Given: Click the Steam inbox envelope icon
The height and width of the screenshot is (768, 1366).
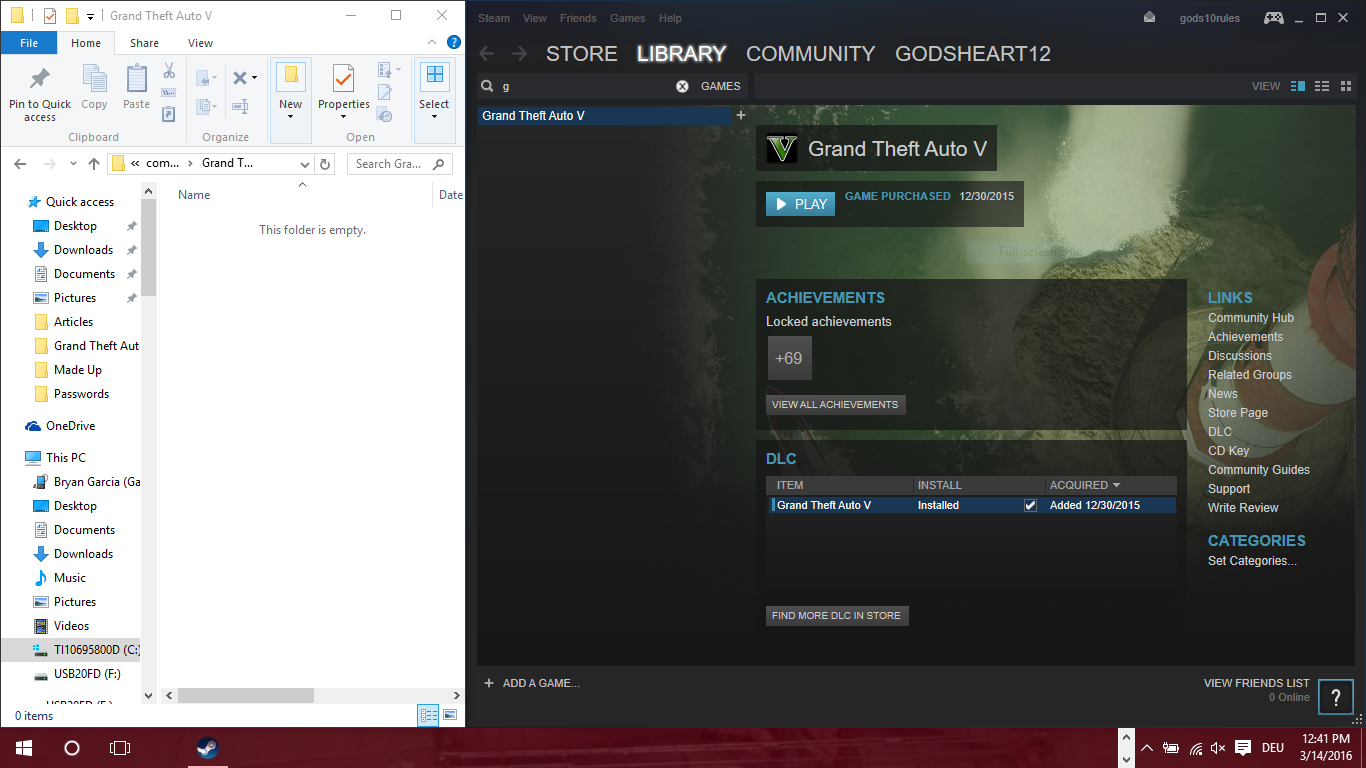Looking at the screenshot, I should tap(1150, 17).
